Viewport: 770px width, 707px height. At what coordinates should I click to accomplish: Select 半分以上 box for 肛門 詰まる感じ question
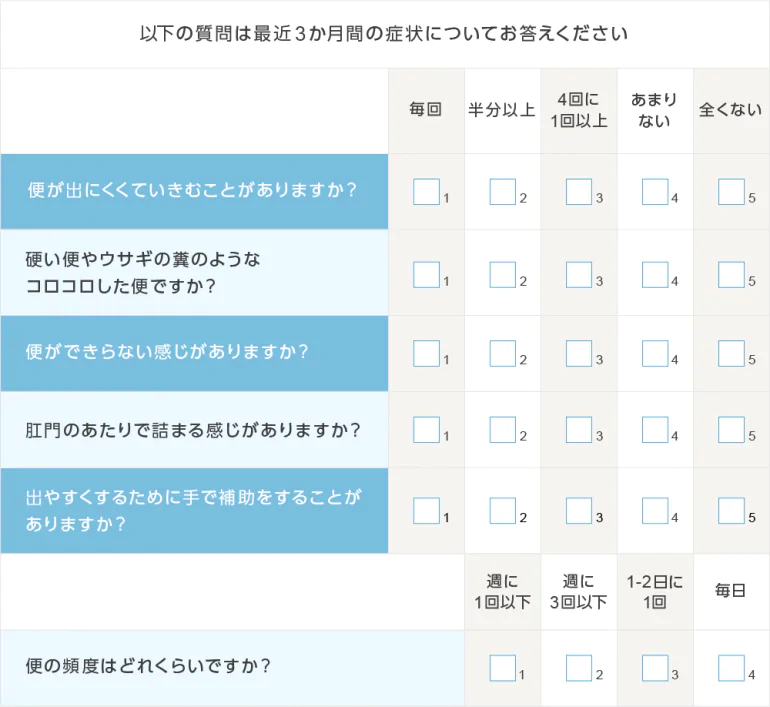[502, 430]
